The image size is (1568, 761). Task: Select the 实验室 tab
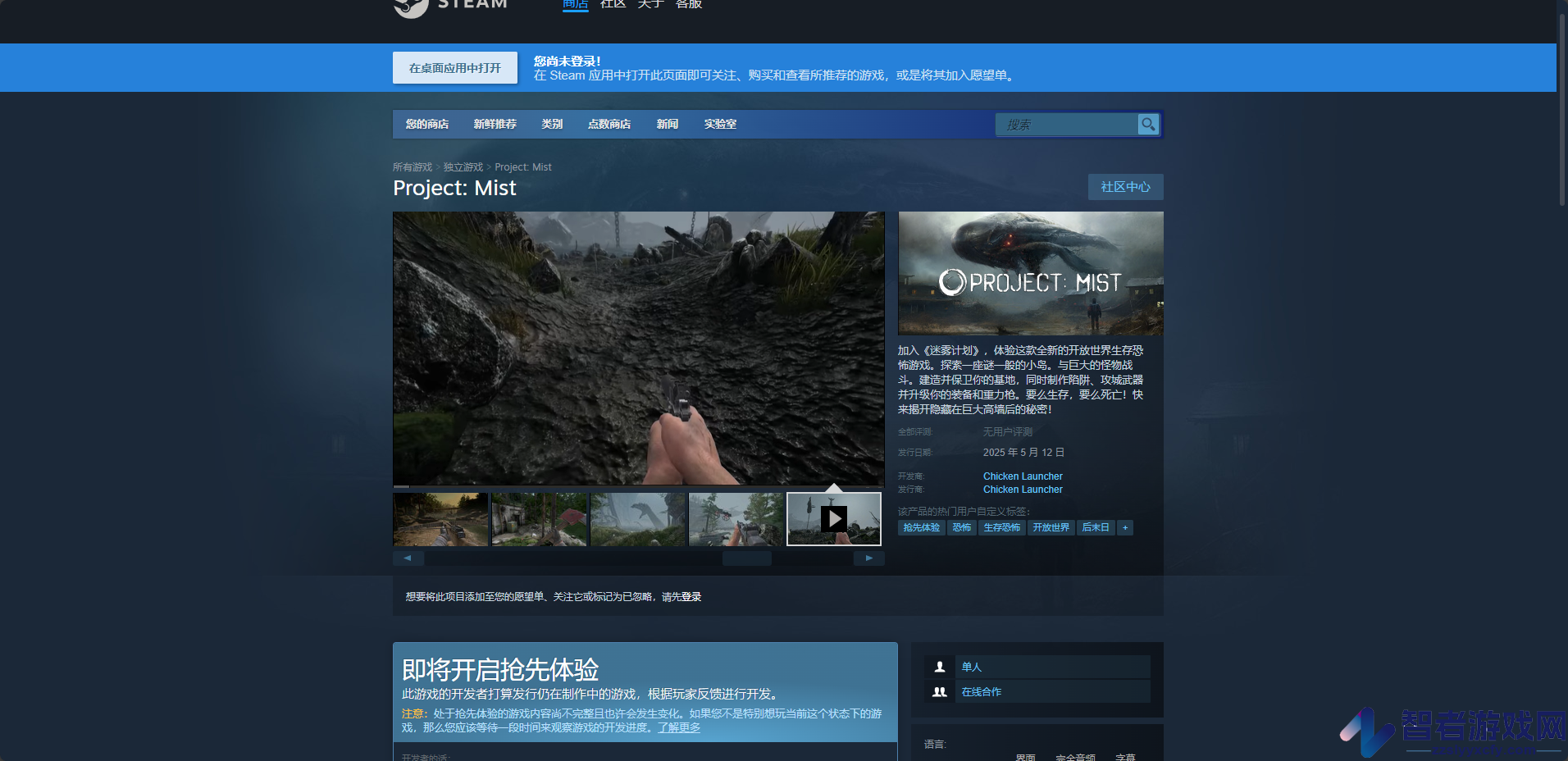point(720,124)
